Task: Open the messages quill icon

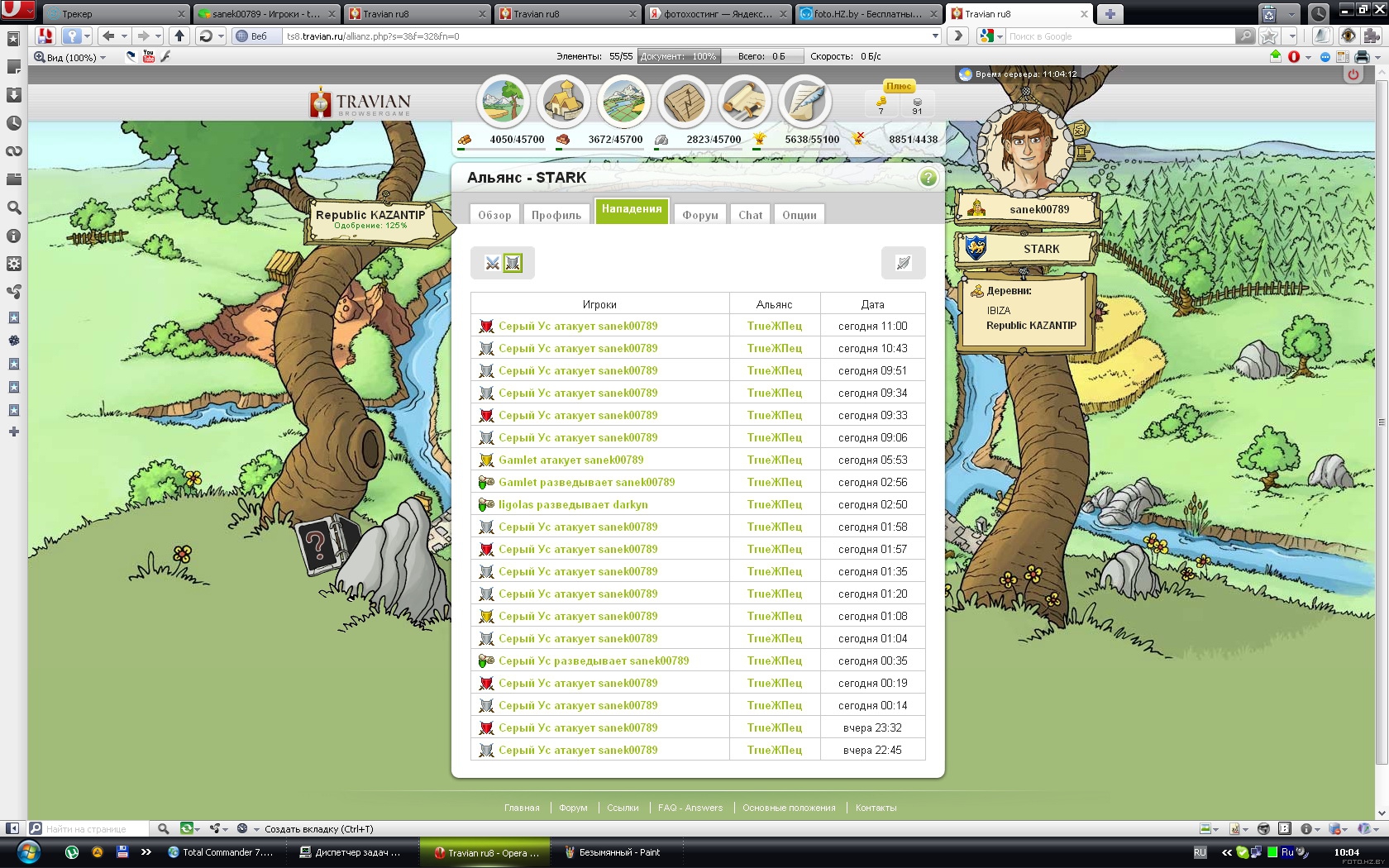Action: 804,102
